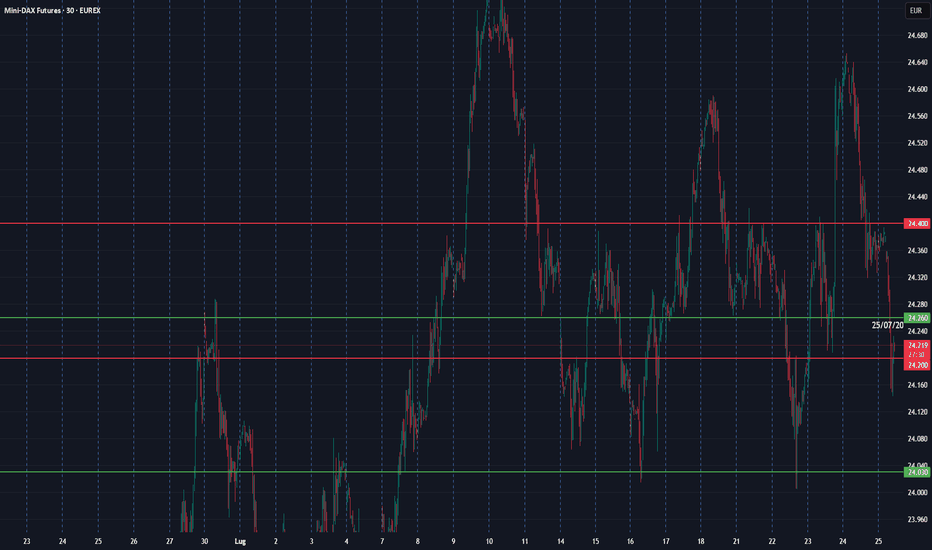Click the 24.600 price axis label
Screen dimensions: 932x550
point(917,89)
